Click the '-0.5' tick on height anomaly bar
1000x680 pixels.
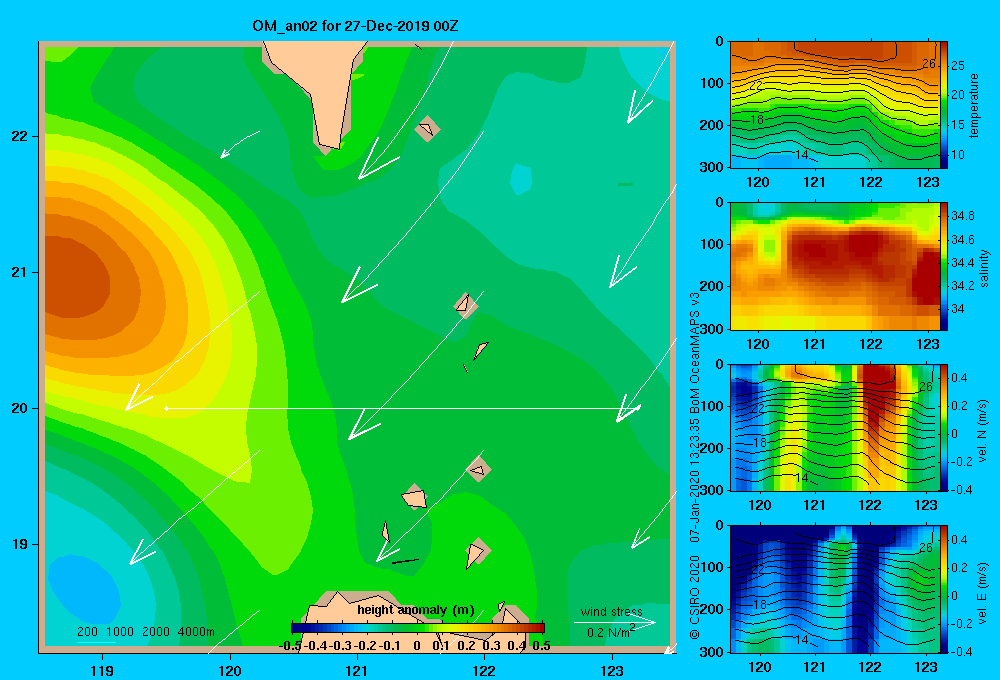click(290, 646)
